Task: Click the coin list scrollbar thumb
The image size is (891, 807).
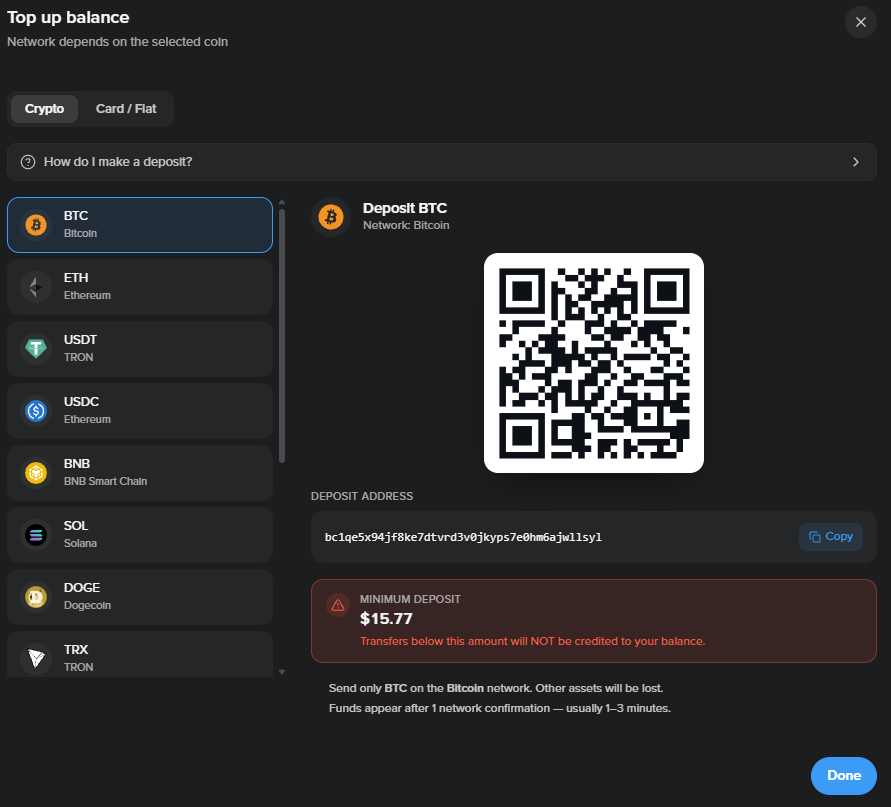Action: click(282, 336)
